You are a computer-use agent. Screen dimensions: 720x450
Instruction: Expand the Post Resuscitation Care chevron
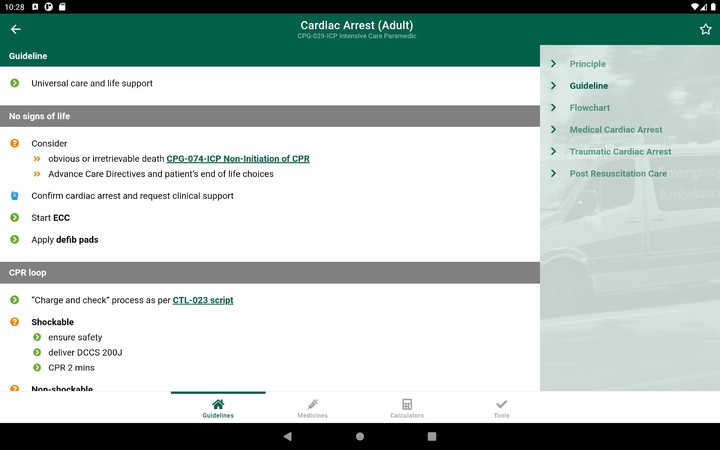tap(553, 174)
